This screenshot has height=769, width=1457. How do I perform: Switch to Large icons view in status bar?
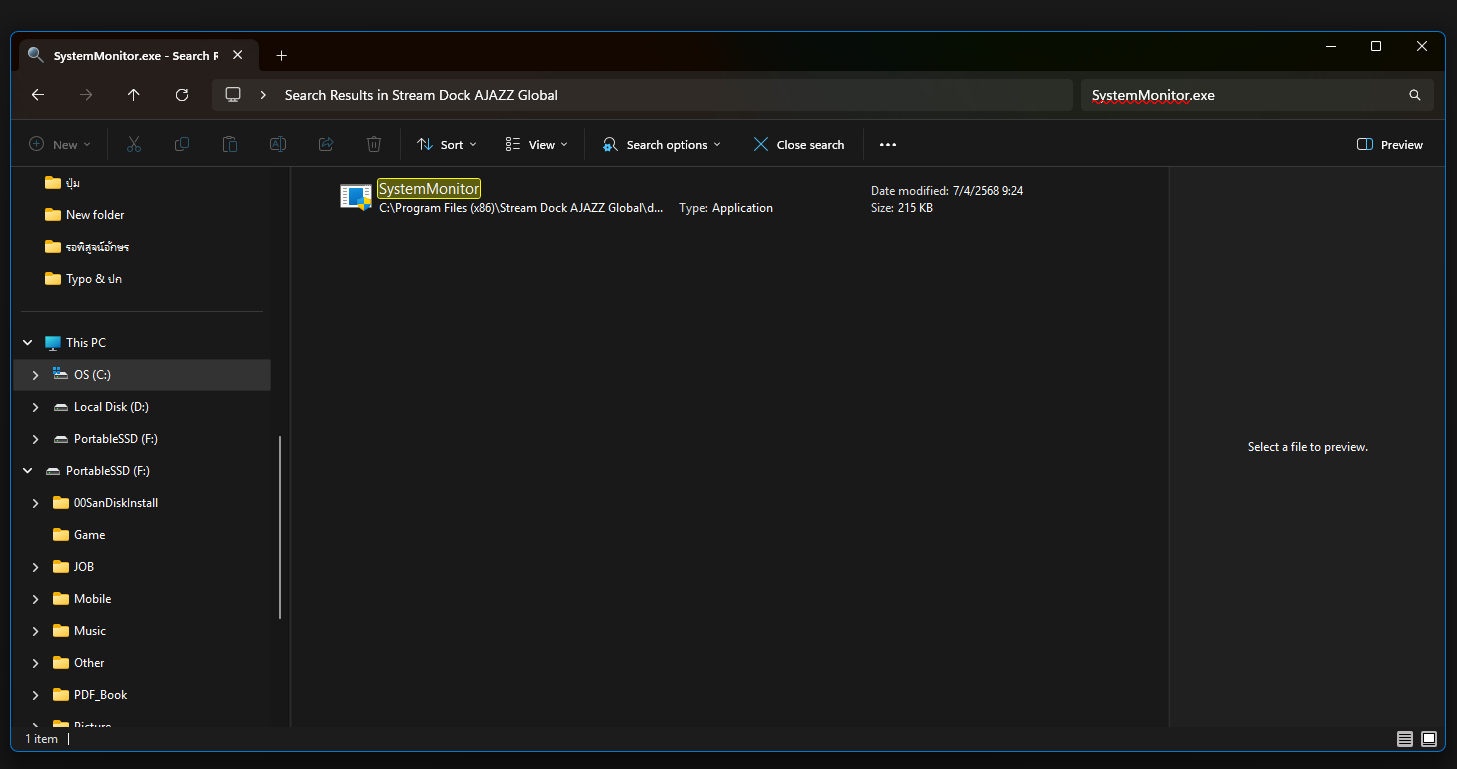[x=1429, y=739]
